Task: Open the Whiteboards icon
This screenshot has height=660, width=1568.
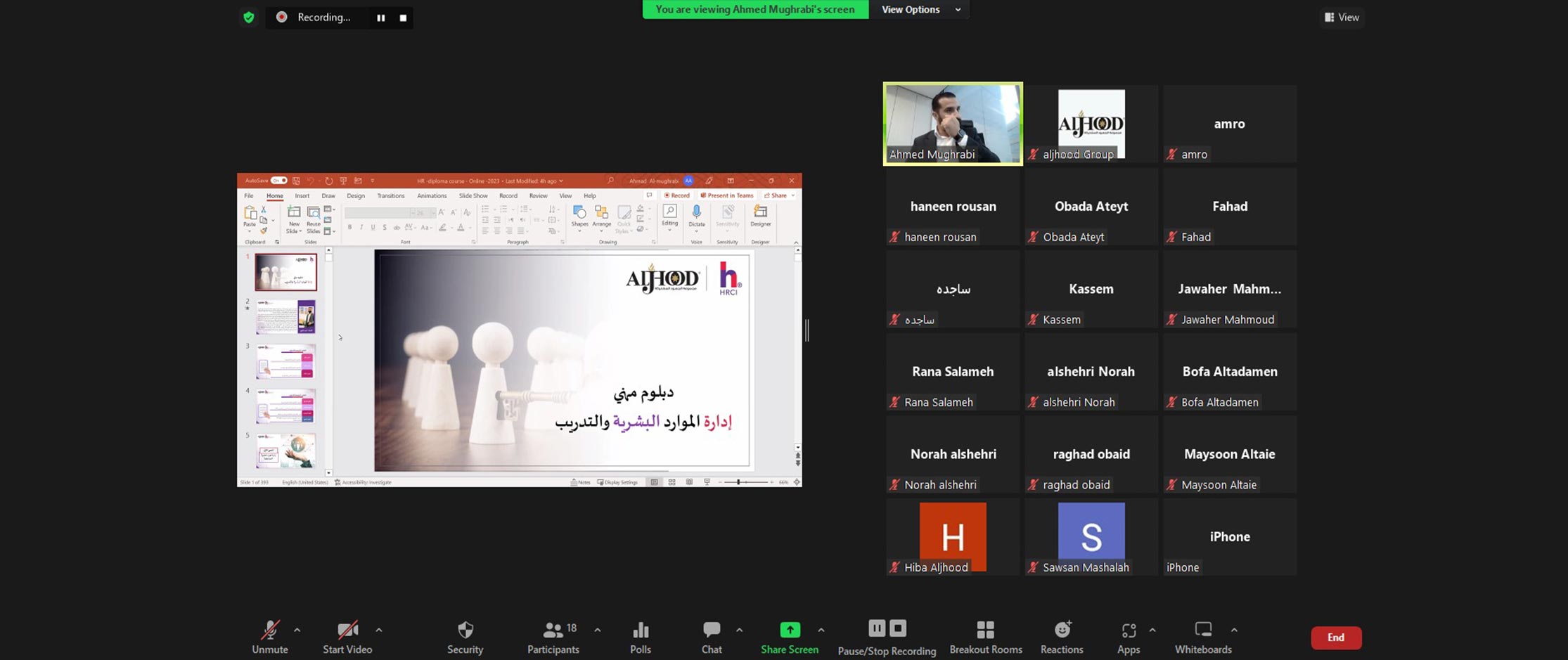Action: click(1202, 630)
